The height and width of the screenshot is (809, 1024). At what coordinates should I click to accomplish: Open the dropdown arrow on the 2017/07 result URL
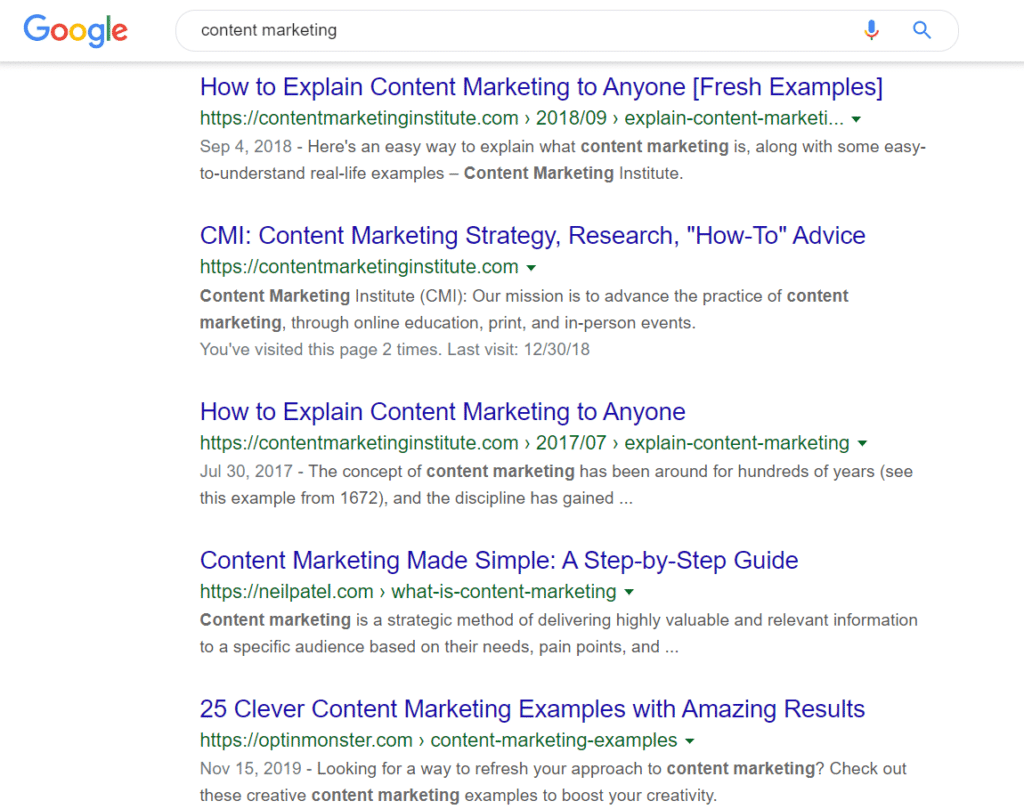(863, 442)
